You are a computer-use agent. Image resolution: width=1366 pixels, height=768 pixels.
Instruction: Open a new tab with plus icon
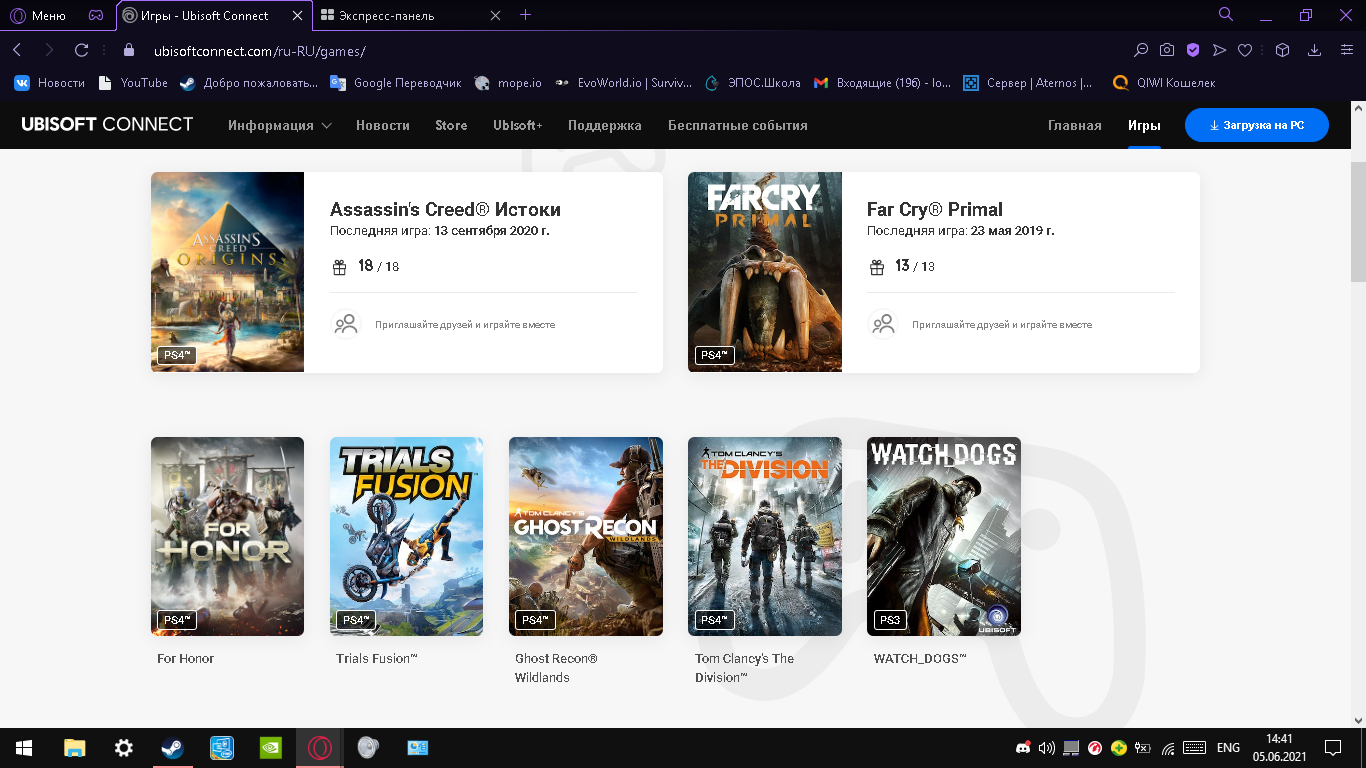click(x=526, y=15)
